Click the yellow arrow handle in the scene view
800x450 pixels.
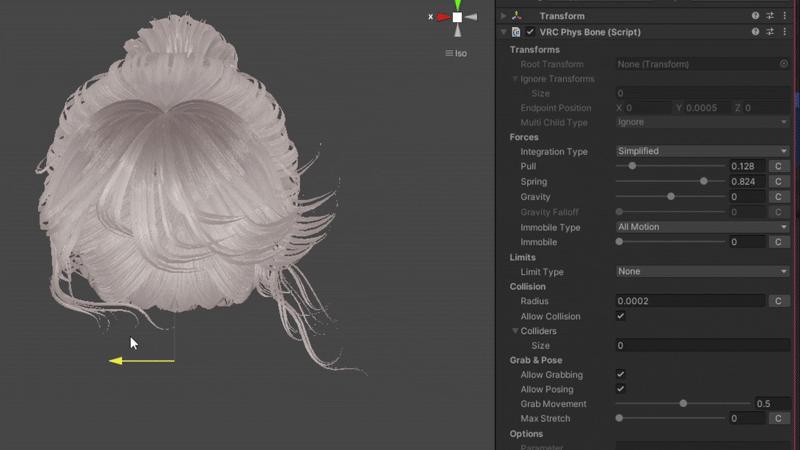coord(117,360)
